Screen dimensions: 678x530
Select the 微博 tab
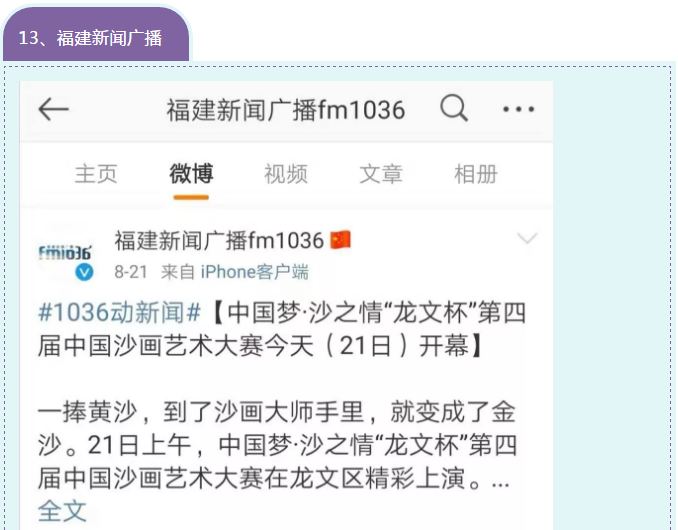(x=191, y=173)
